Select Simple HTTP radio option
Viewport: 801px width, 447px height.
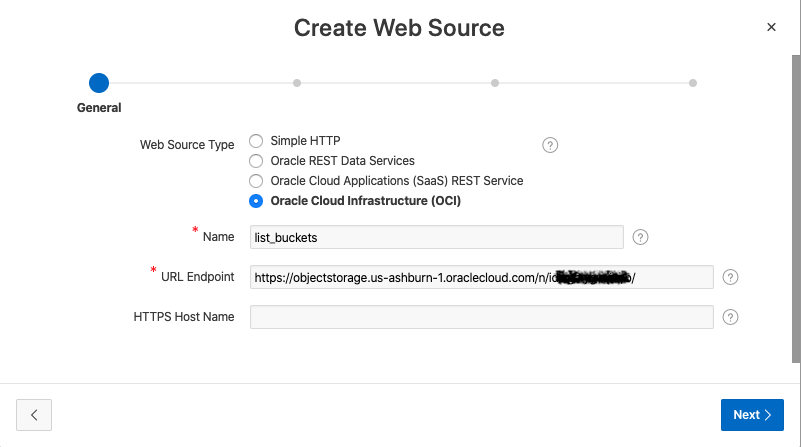pyautogui.click(x=256, y=141)
